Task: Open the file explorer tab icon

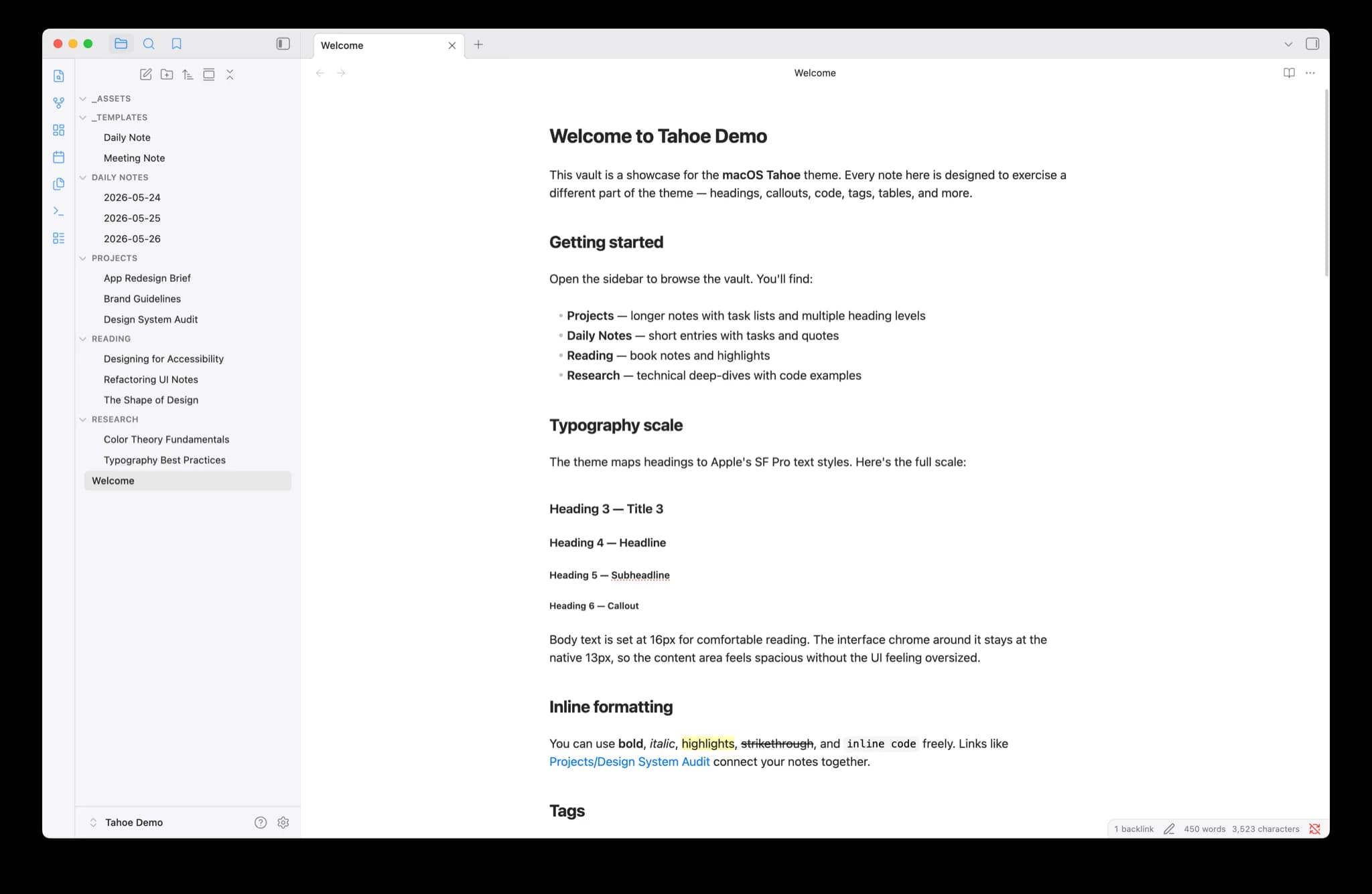Action: click(121, 44)
